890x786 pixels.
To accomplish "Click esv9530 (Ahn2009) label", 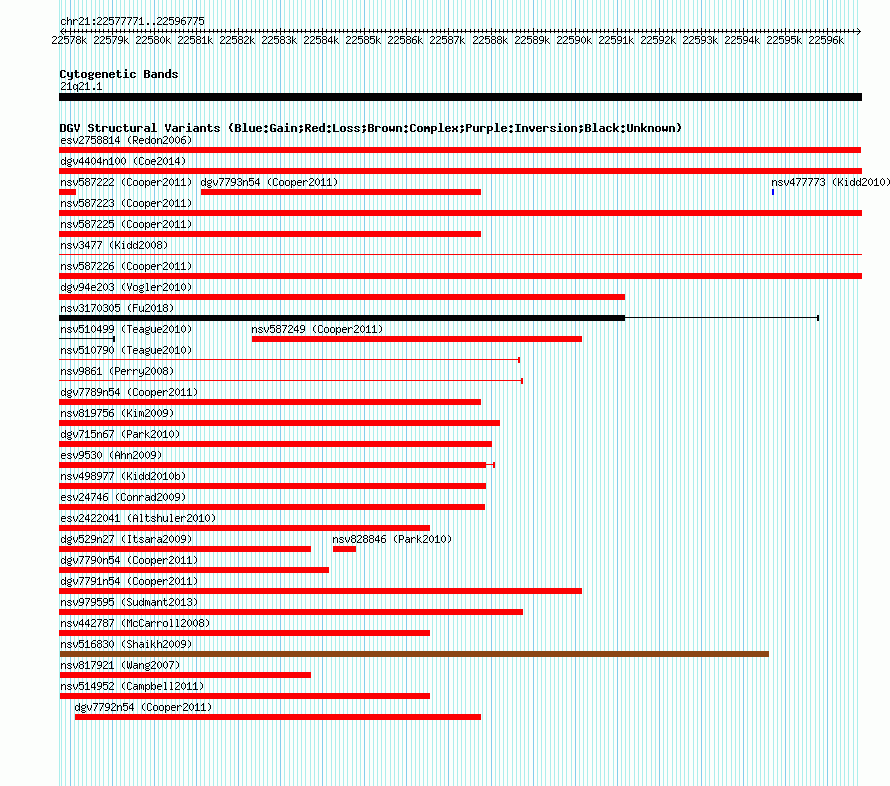I will (111, 455).
